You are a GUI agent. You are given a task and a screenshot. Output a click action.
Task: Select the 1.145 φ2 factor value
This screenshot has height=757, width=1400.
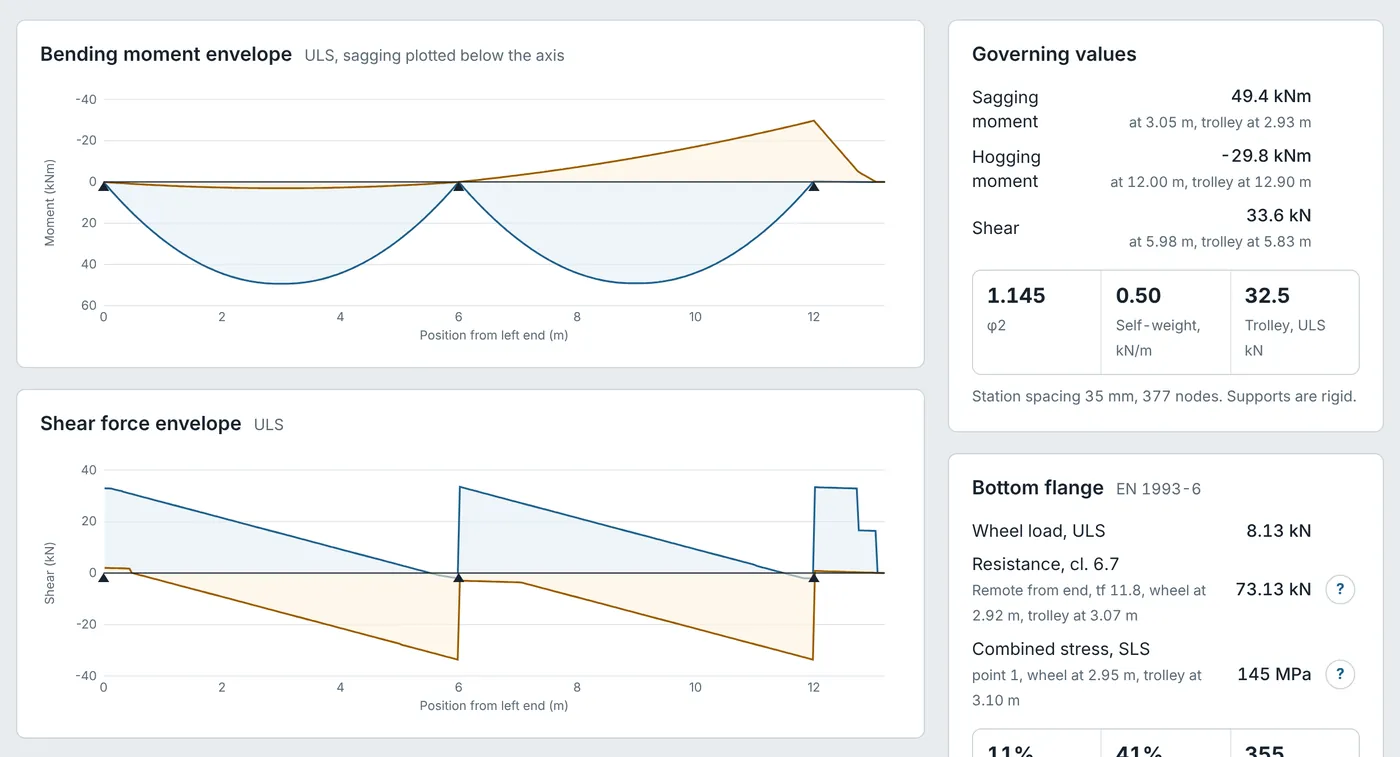(1016, 295)
